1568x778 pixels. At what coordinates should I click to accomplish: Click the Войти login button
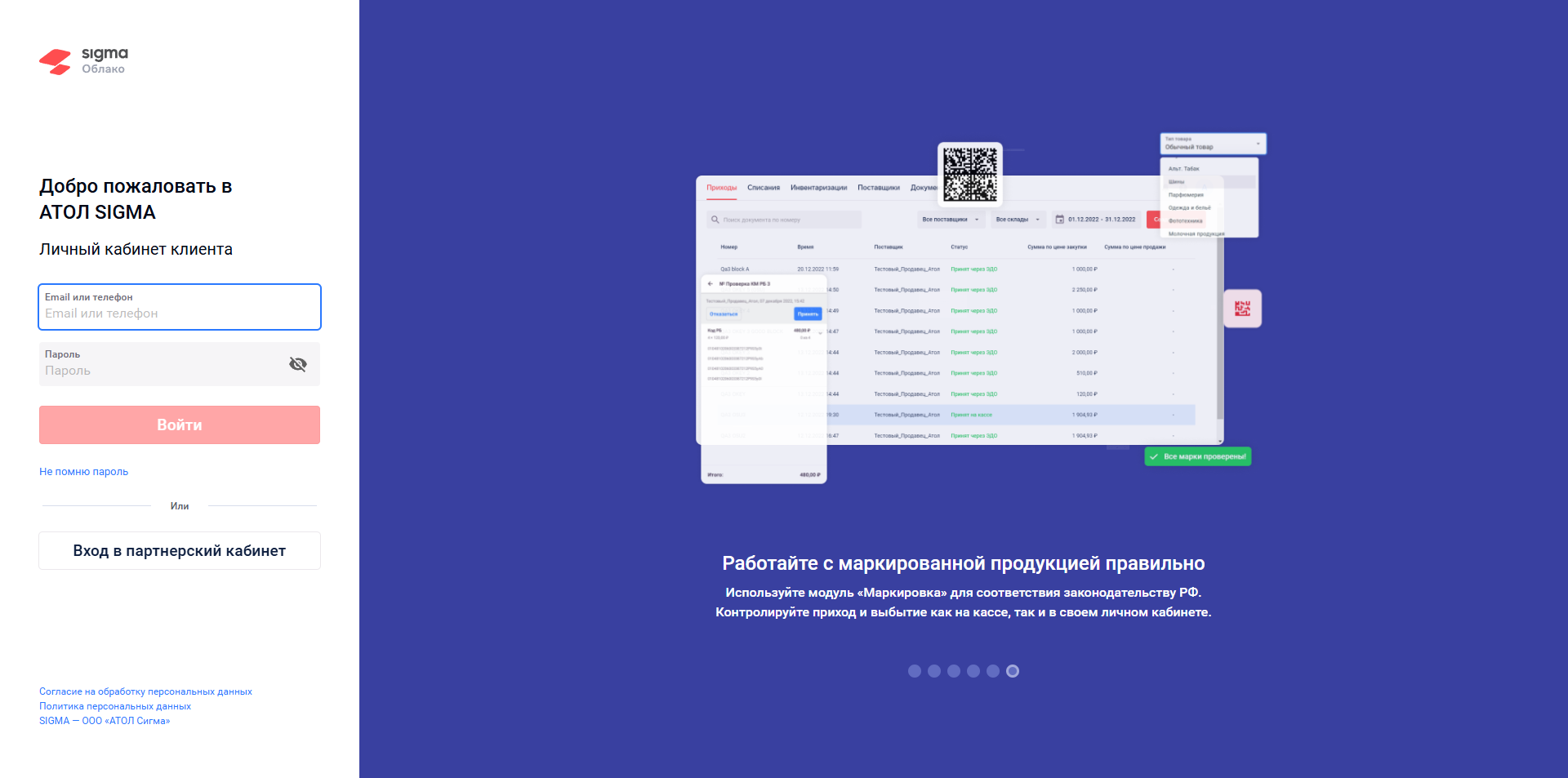pos(180,425)
